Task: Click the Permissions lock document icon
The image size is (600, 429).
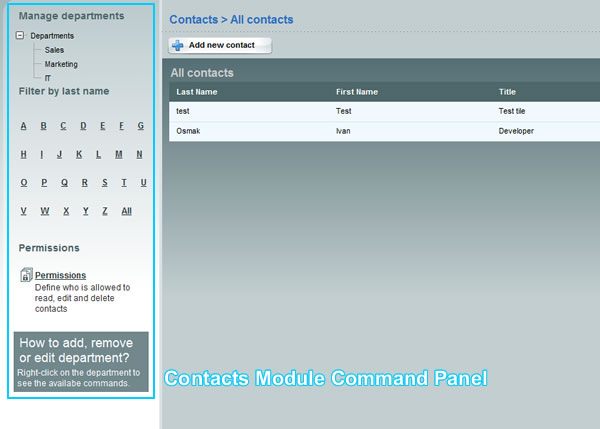Action: 27,275
